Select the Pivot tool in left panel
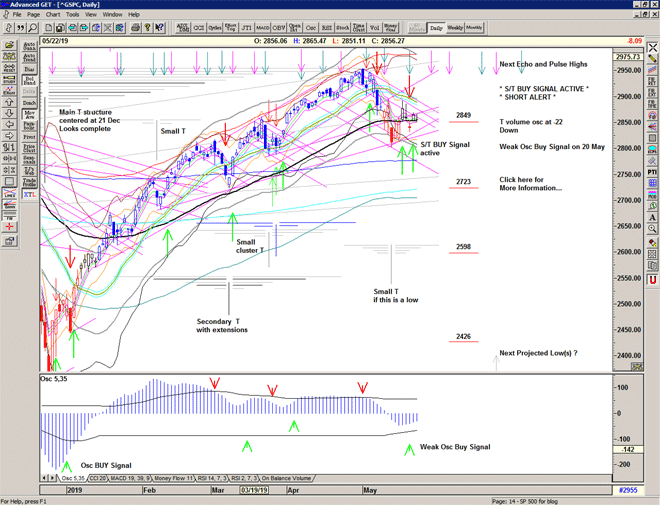The image size is (660, 505). pyautogui.click(x=29, y=139)
